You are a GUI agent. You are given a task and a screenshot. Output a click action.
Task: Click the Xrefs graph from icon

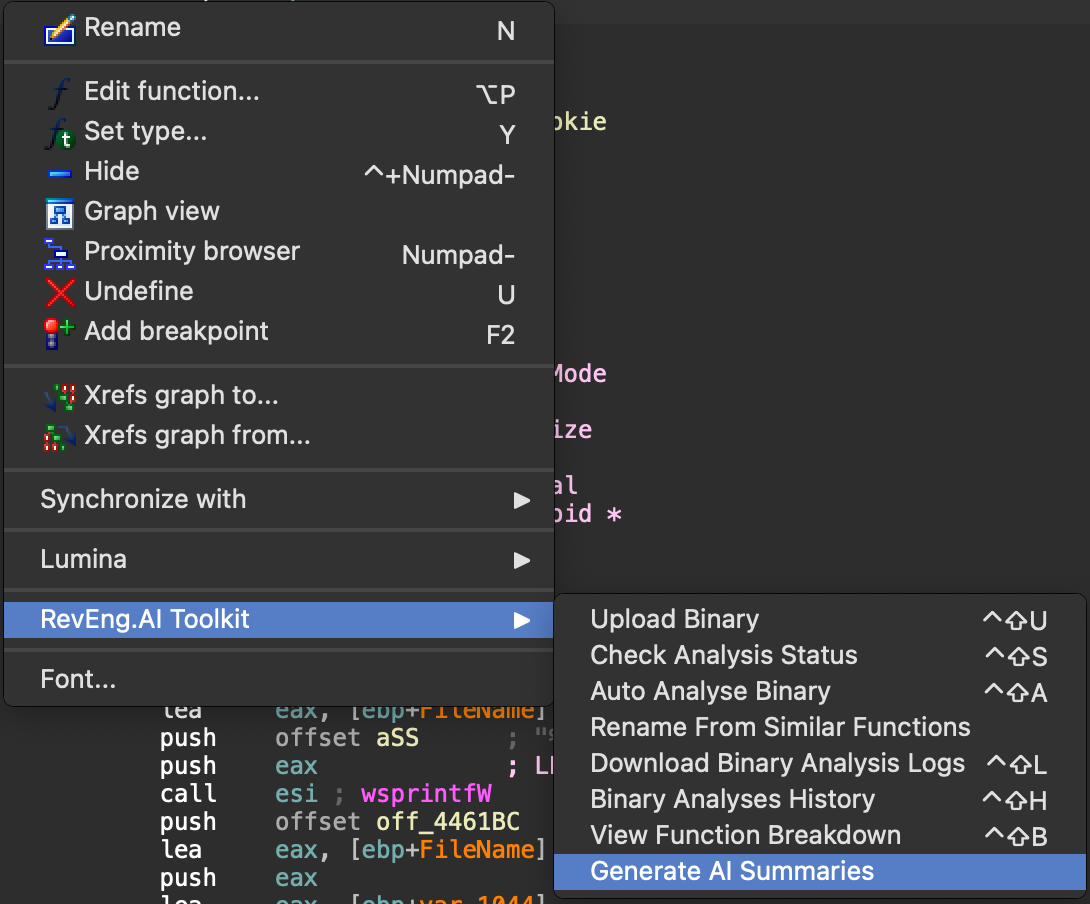click(60, 437)
